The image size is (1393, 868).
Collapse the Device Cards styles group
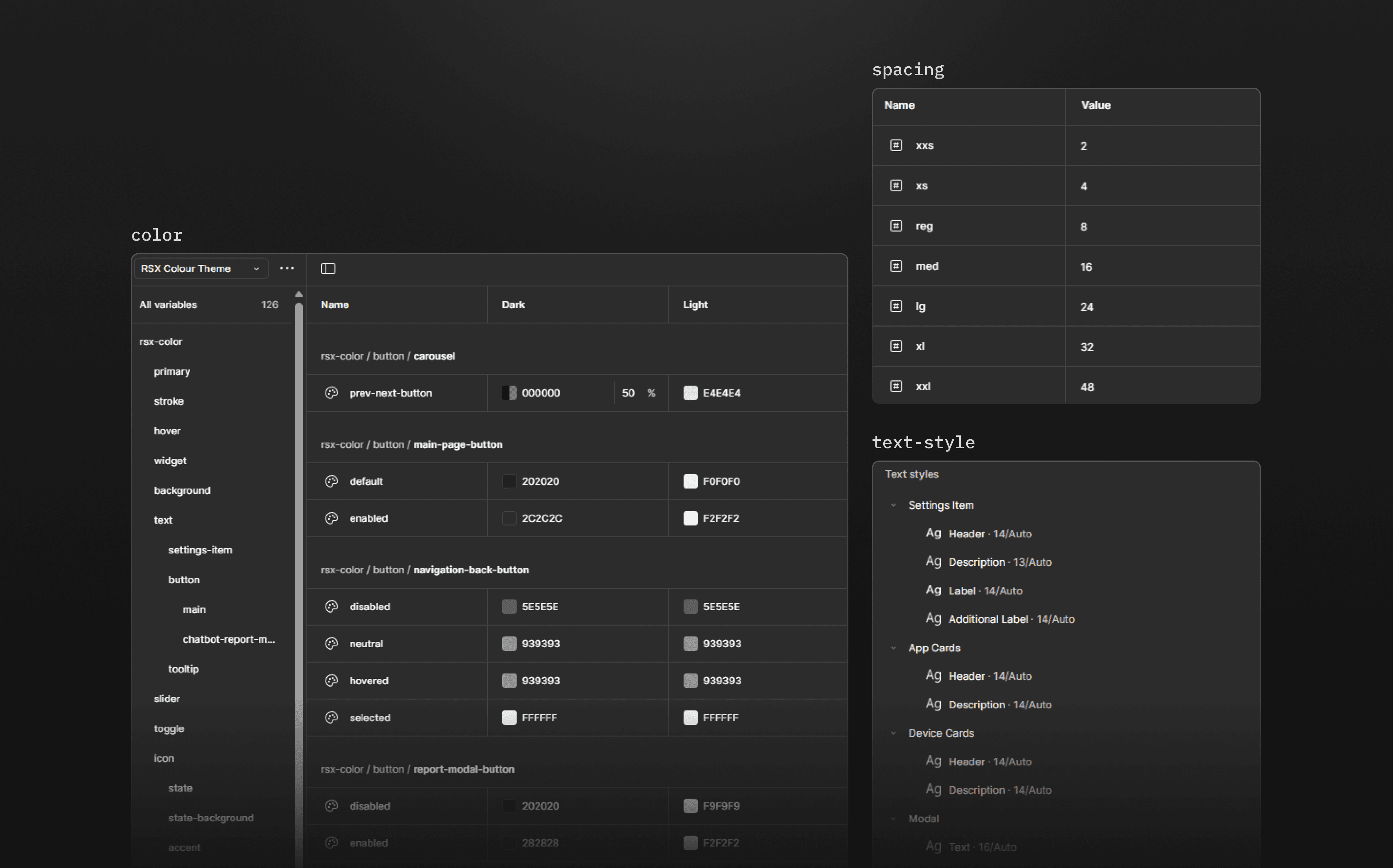tap(893, 733)
